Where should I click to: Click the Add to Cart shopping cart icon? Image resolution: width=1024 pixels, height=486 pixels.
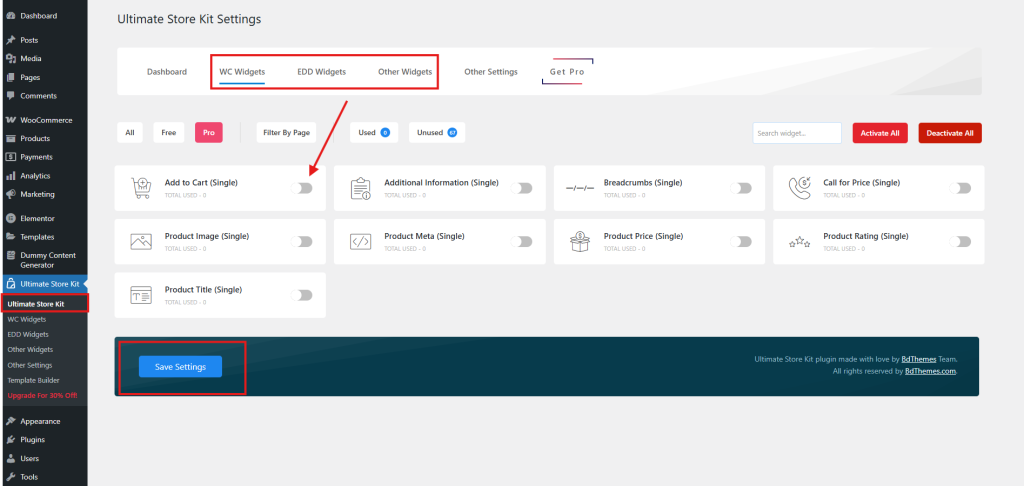pyautogui.click(x=141, y=187)
